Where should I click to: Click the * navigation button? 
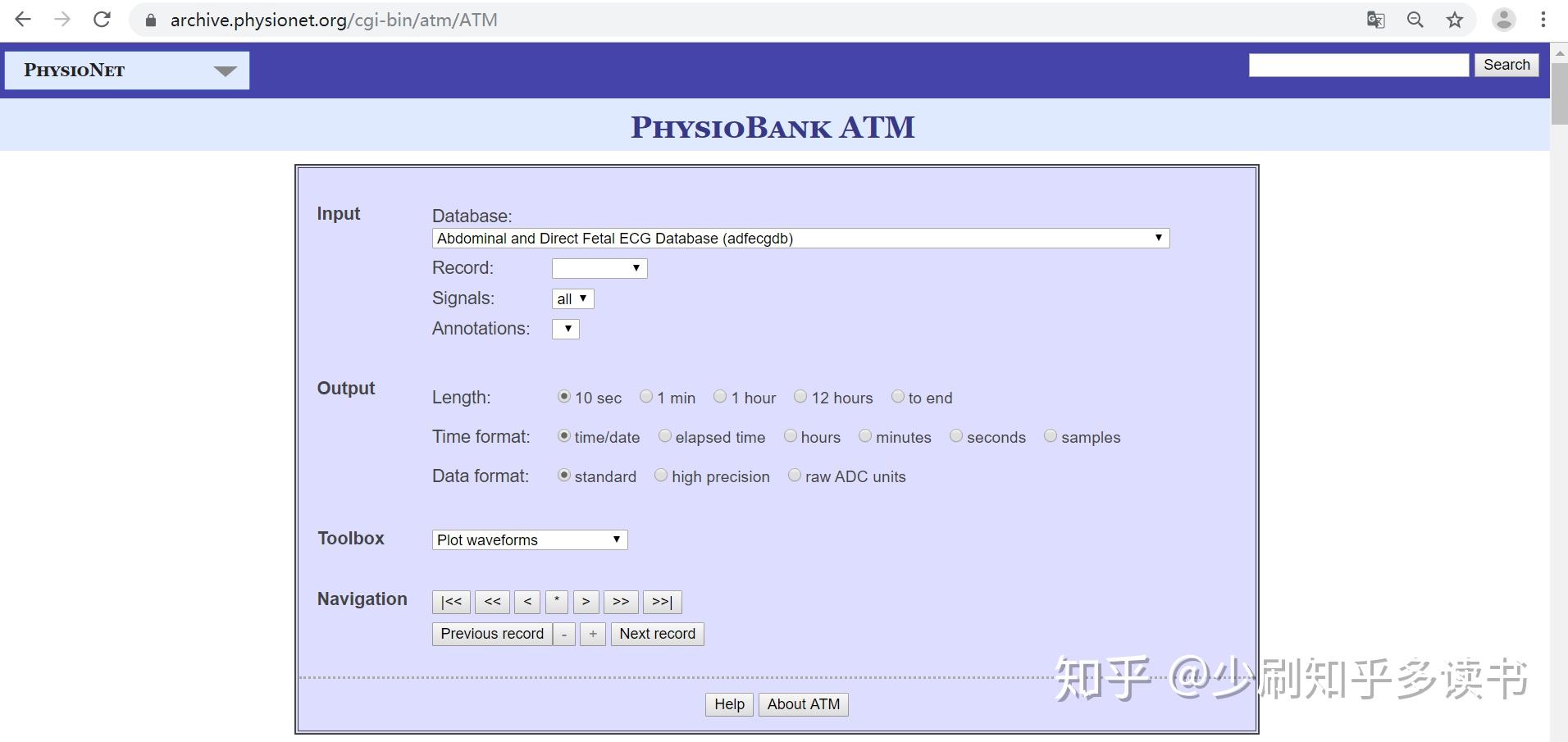point(556,601)
